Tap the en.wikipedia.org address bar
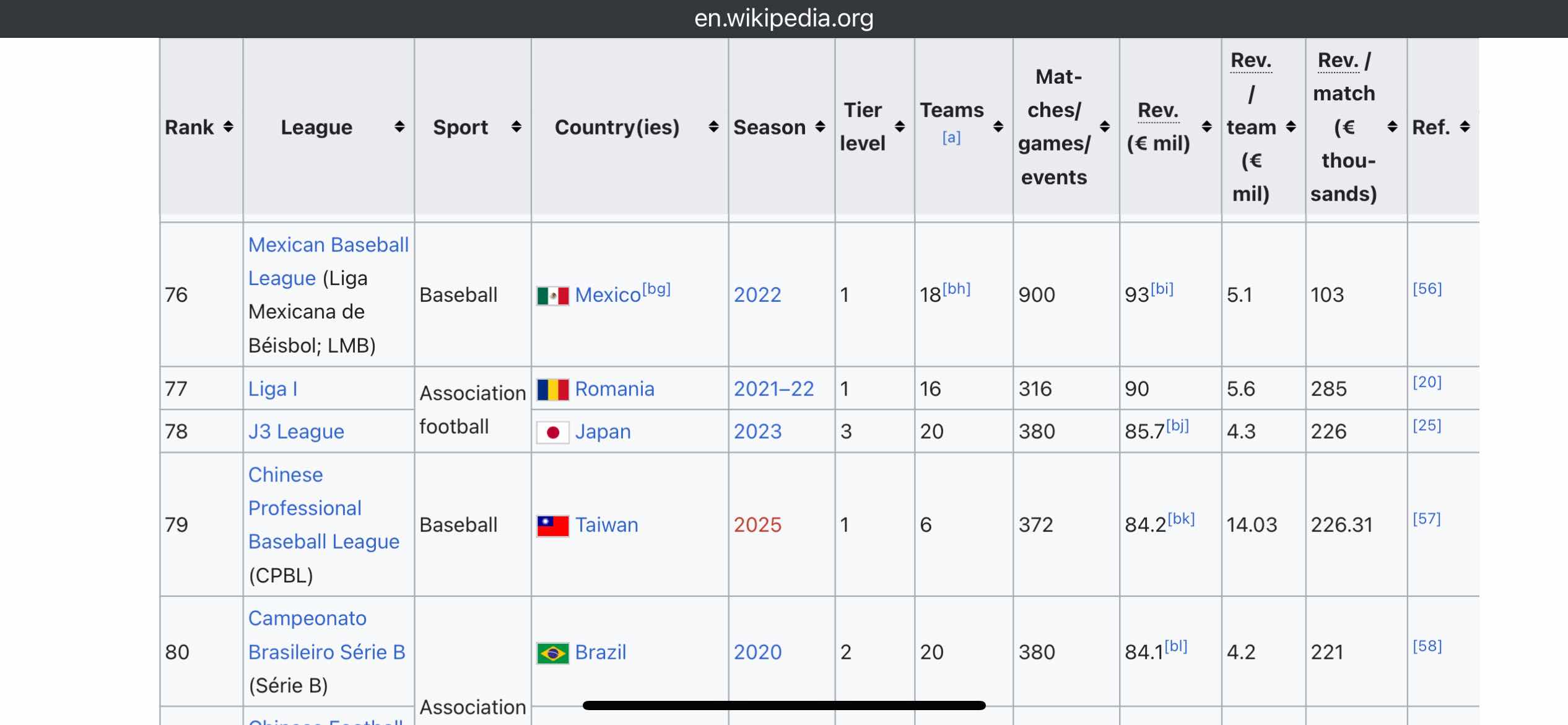Viewport: 1568px width, 725px height. 784,19
